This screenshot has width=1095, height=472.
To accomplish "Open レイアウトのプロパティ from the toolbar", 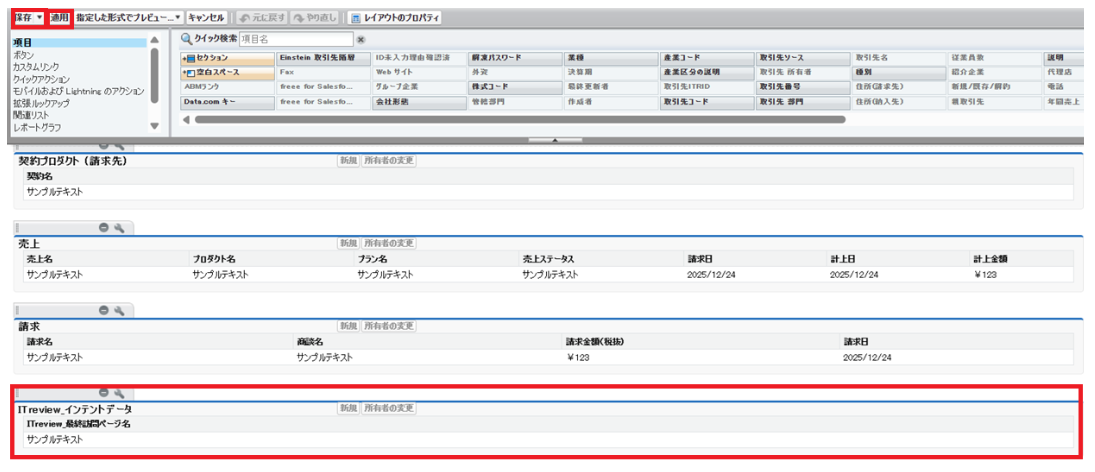I will tap(395, 18).
